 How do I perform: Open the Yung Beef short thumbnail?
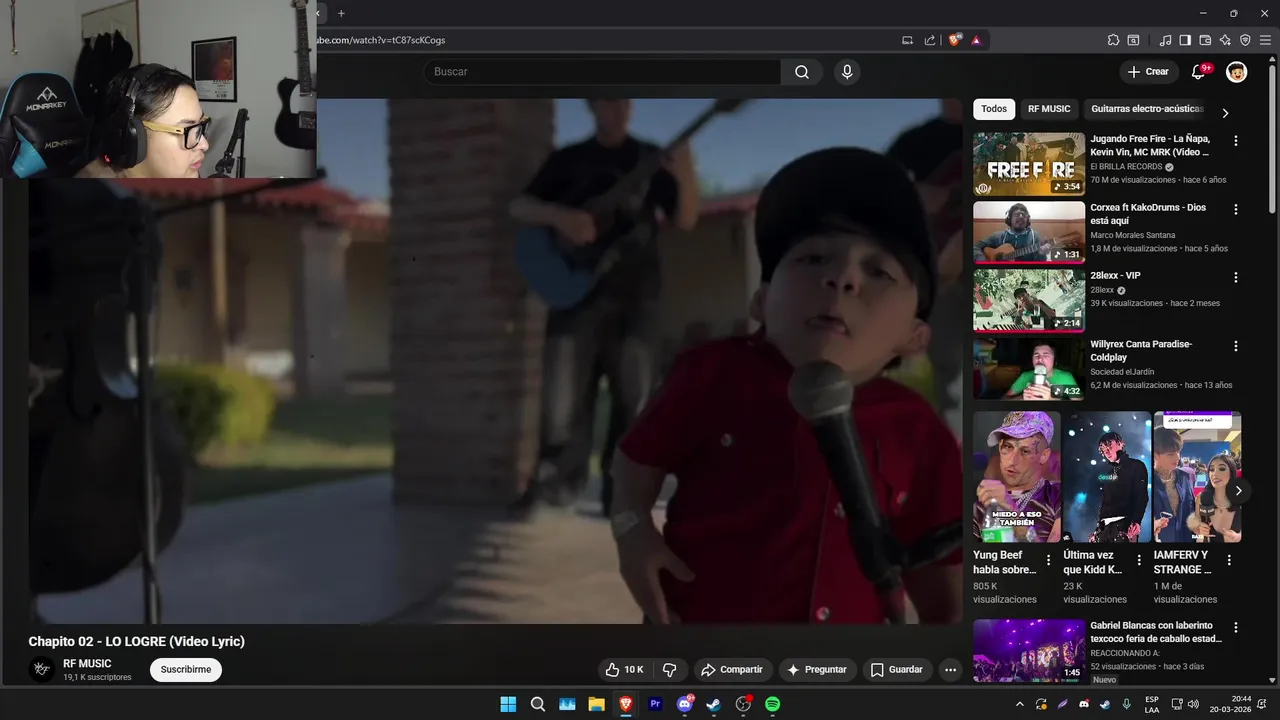pyautogui.click(x=1017, y=477)
